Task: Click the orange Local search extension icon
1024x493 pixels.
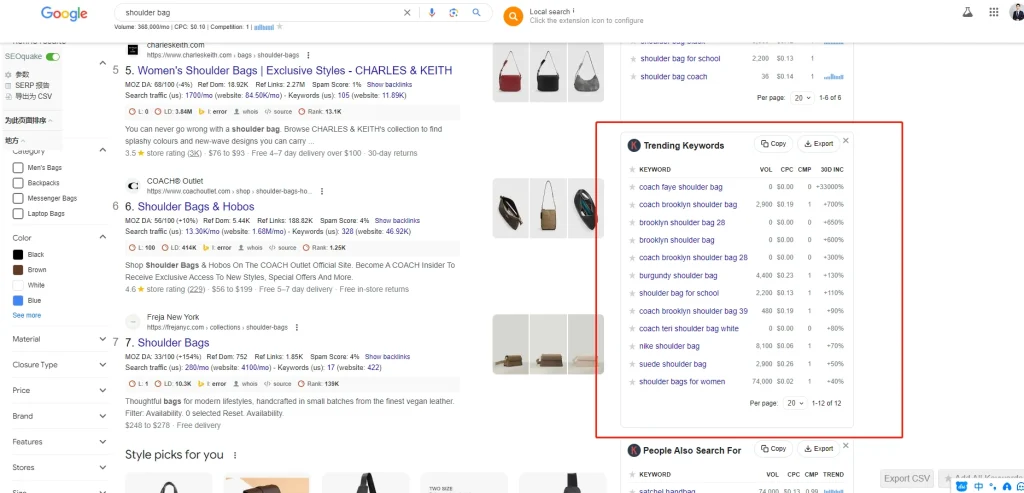Action: click(513, 16)
